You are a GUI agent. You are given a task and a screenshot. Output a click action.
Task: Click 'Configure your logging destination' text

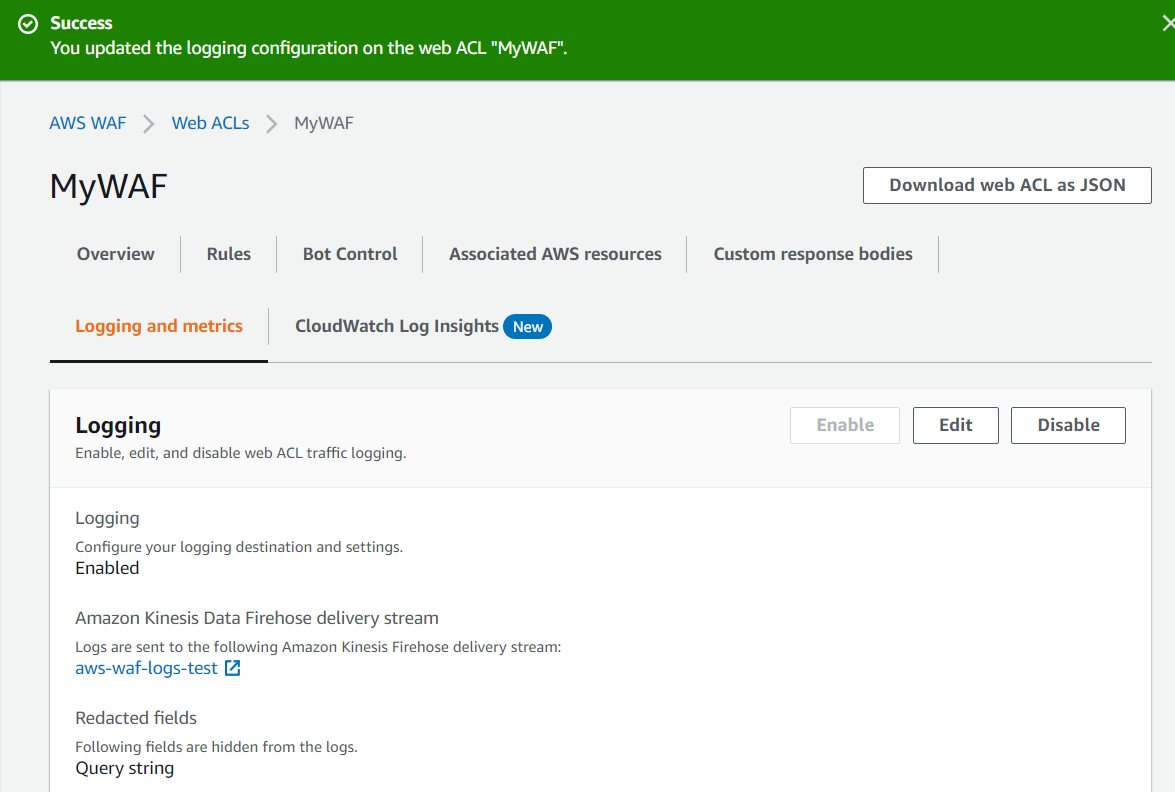pyautogui.click(x=239, y=547)
